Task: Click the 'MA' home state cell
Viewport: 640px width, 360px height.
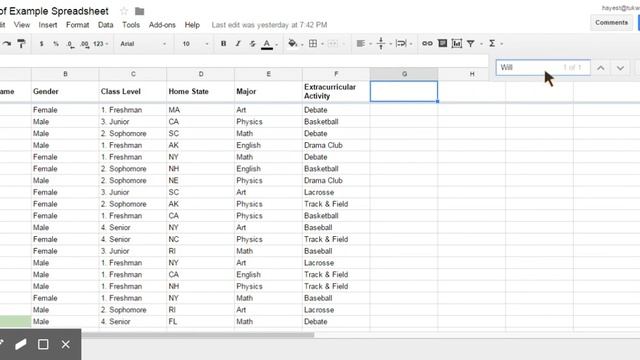Action: 200,110
